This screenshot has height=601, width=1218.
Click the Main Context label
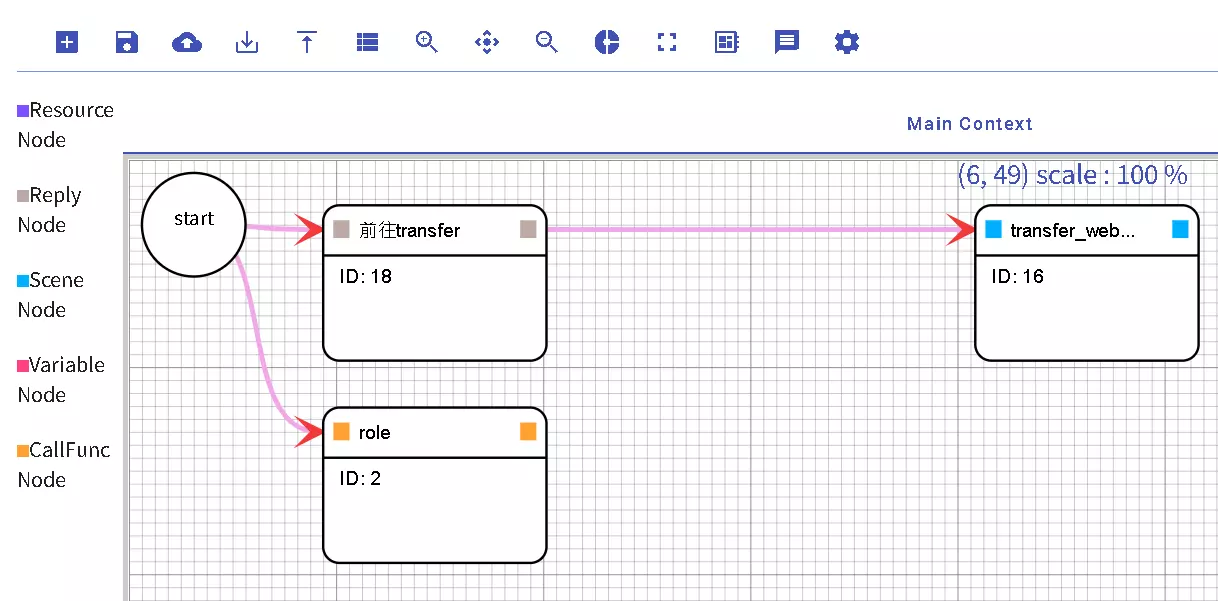(x=969, y=124)
